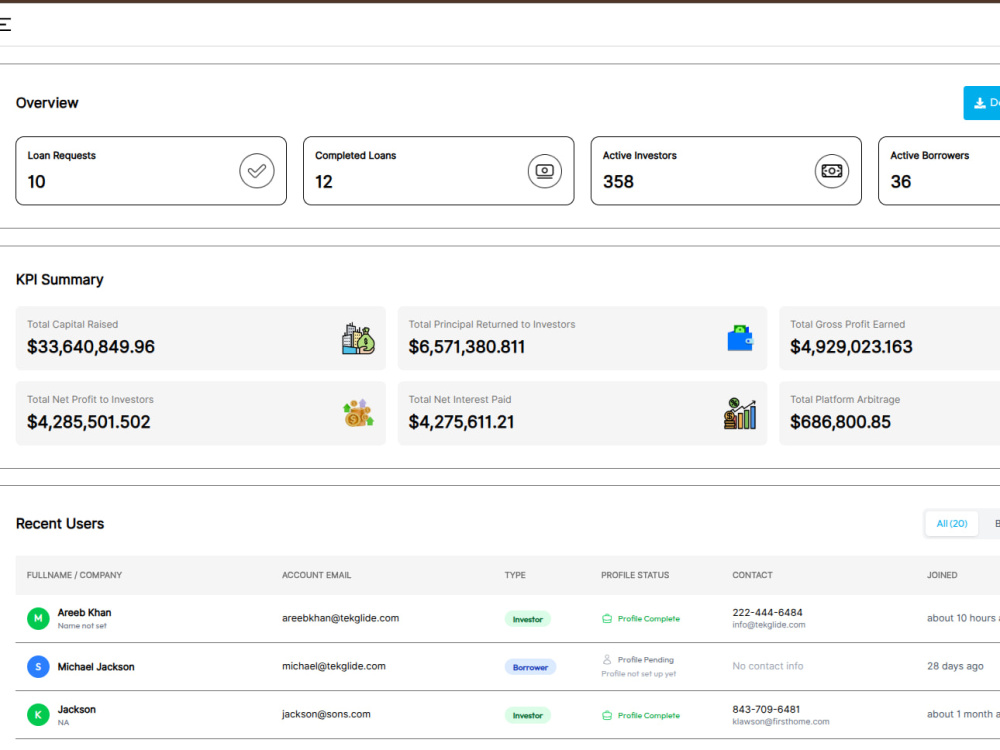
Task: Click the $4,929,023.163 gross profit value
Action: [x=851, y=347]
